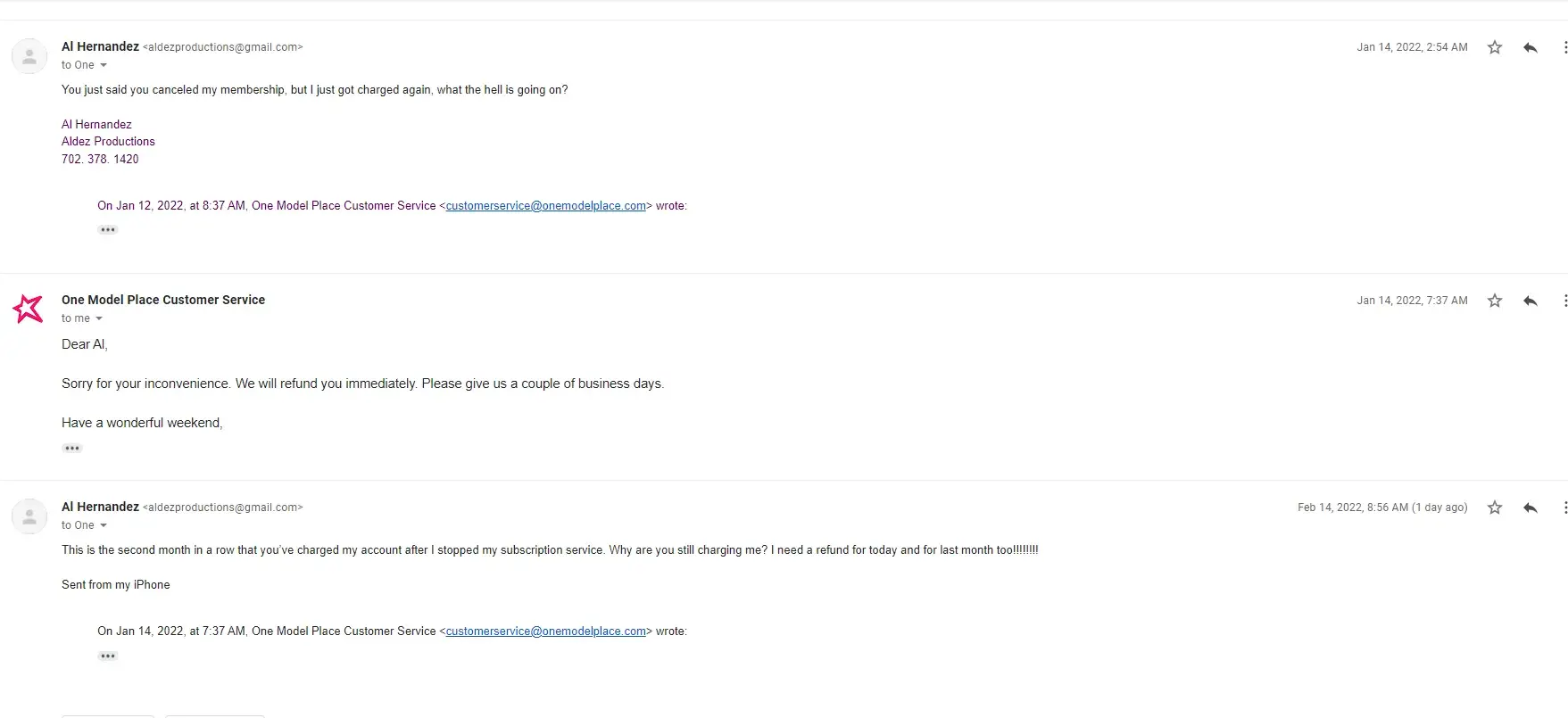Click the pink star One Model Place avatar
The width and height of the screenshot is (1568, 718).
click(x=29, y=309)
